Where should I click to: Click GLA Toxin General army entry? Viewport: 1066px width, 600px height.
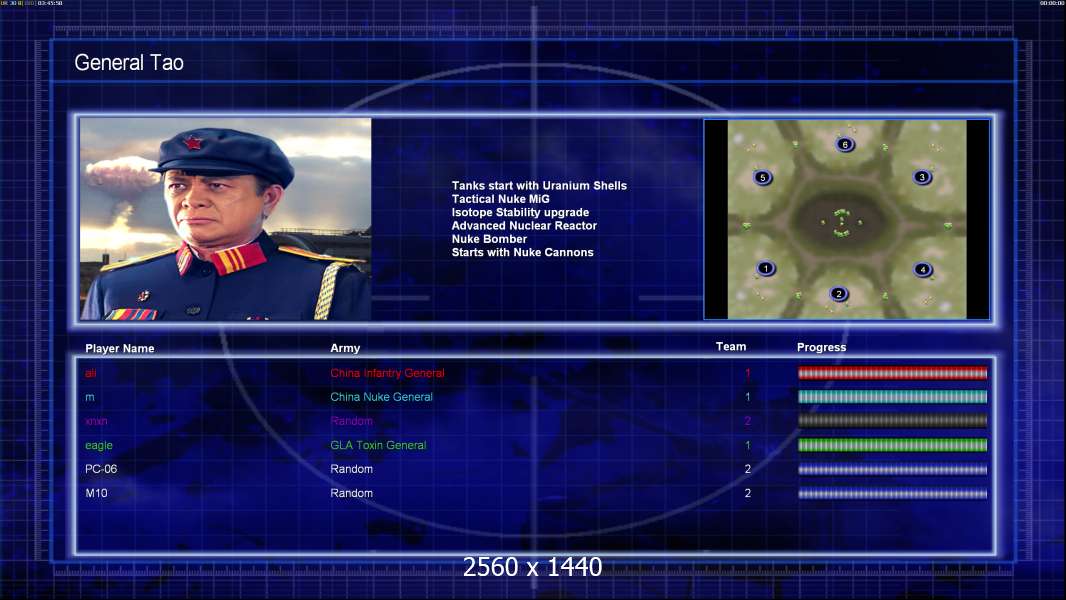[x=378, y=445]
